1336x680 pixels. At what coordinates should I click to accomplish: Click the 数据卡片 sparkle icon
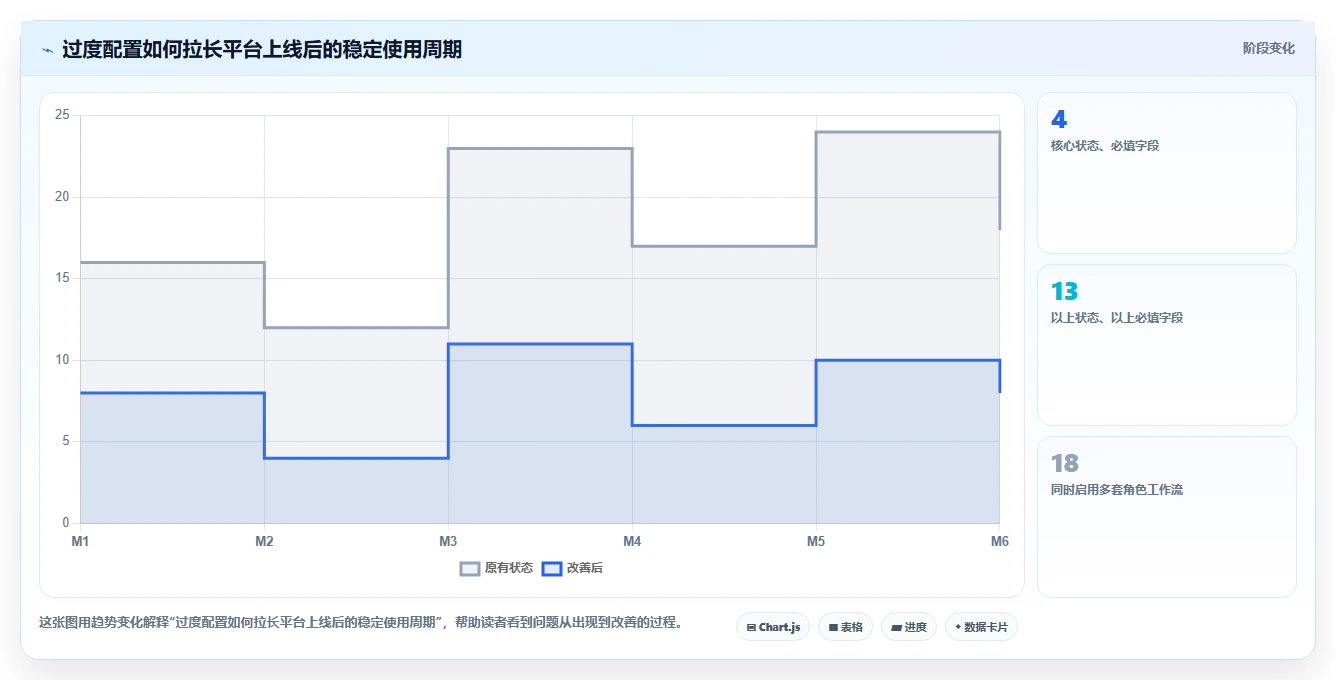(x=958, y=627)
